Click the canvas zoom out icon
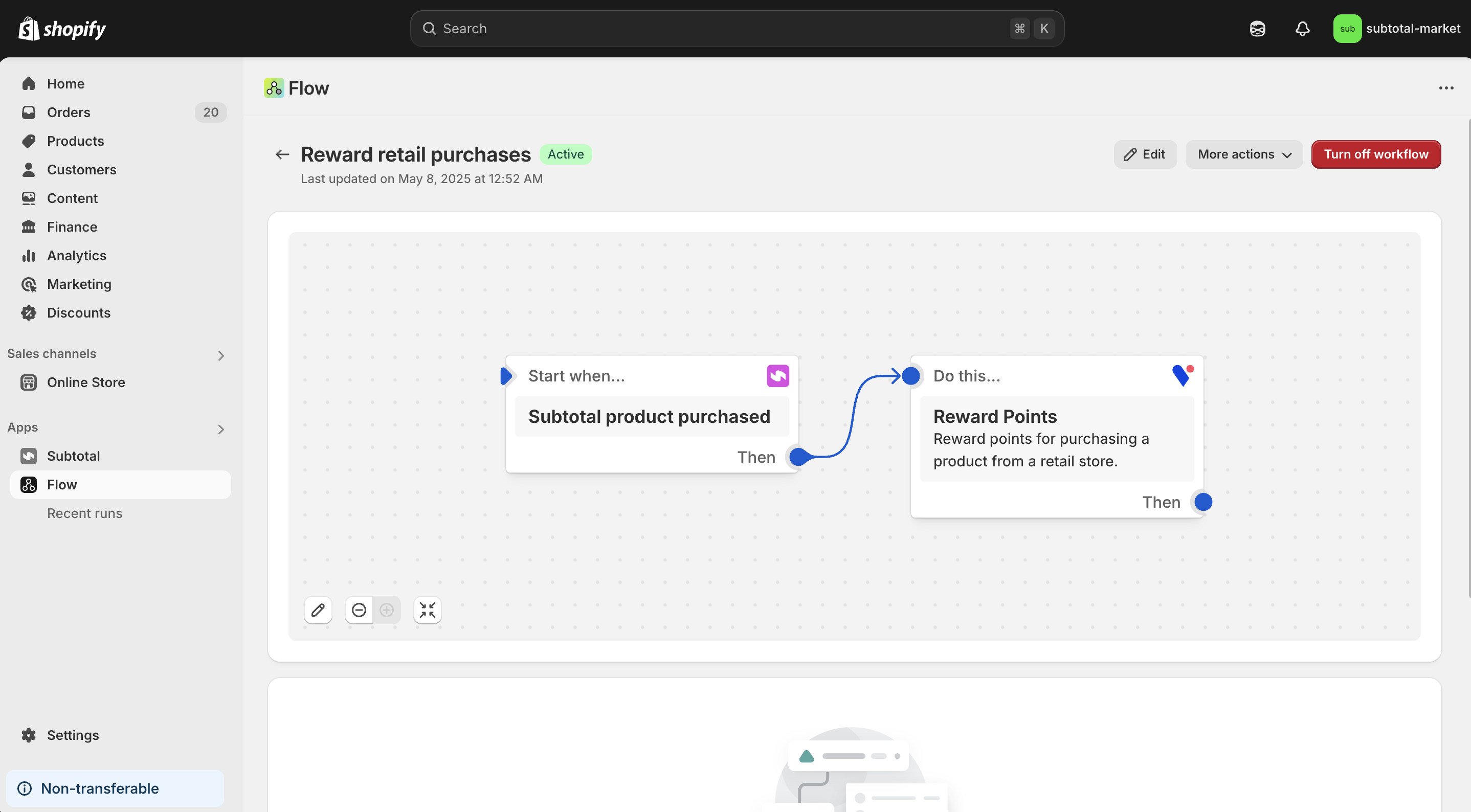The height and width of the screenshot is (812, 1471). tap(359, 610)
